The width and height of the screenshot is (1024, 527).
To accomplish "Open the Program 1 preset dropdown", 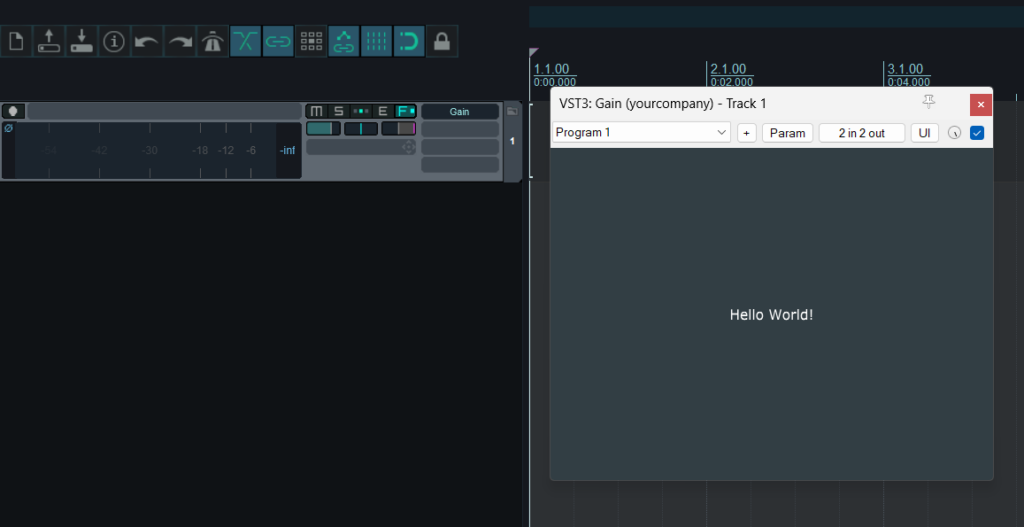I will [641, 133].
